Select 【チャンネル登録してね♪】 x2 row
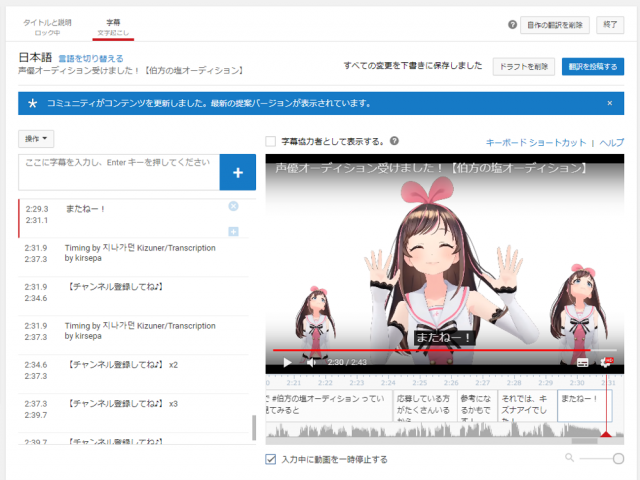The image size is (640, 480). coord(133,374)
